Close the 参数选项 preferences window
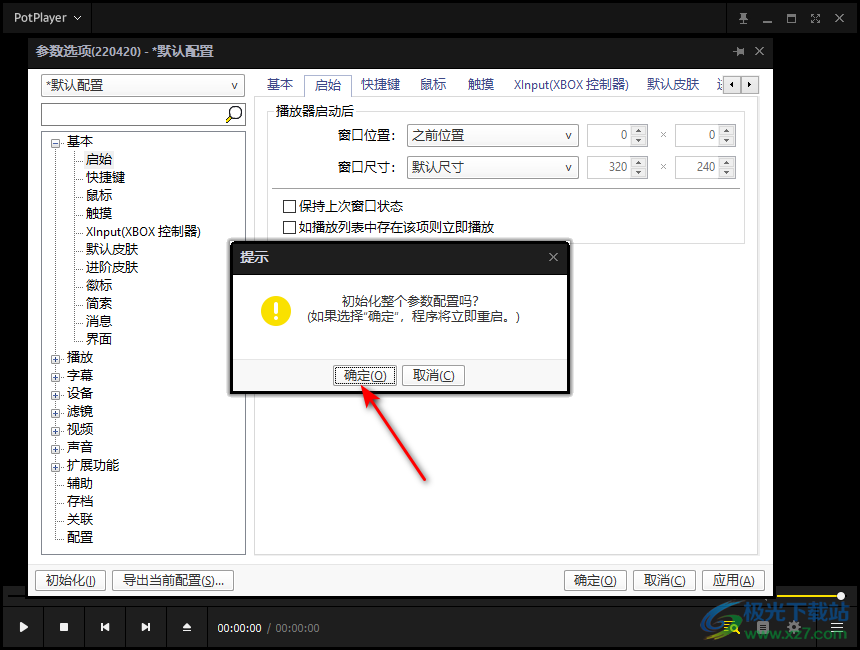The height and width of the screenshot is (650, 860). pos(760,51)
